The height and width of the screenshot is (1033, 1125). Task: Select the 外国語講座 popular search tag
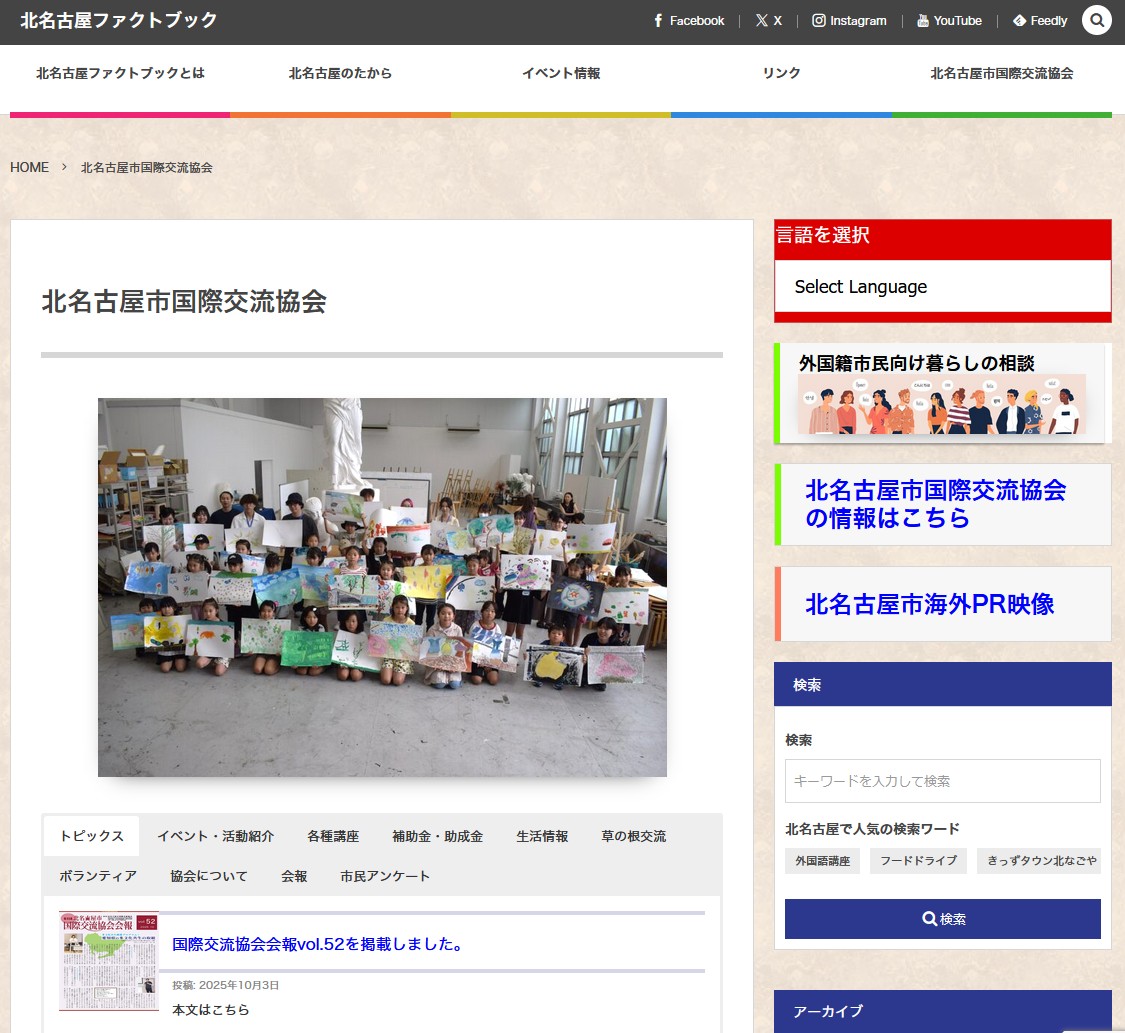coord(822,861)
